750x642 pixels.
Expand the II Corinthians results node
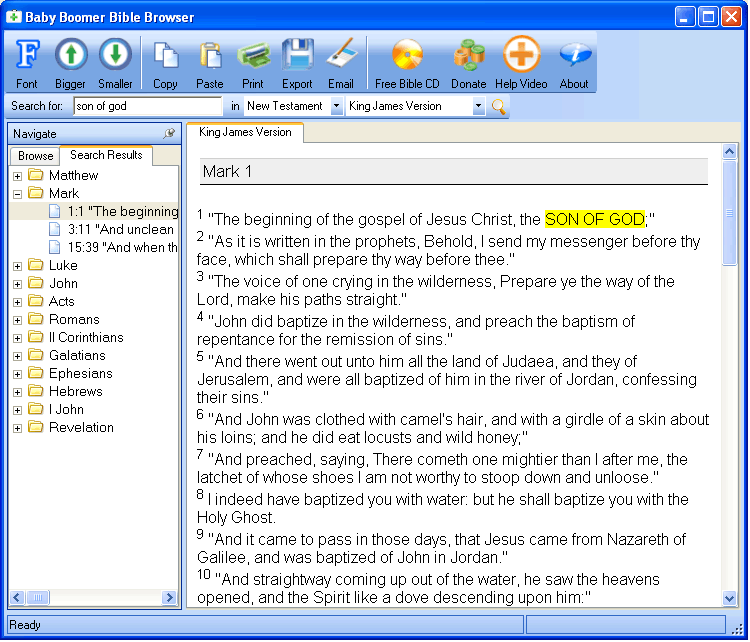[17, 338]
